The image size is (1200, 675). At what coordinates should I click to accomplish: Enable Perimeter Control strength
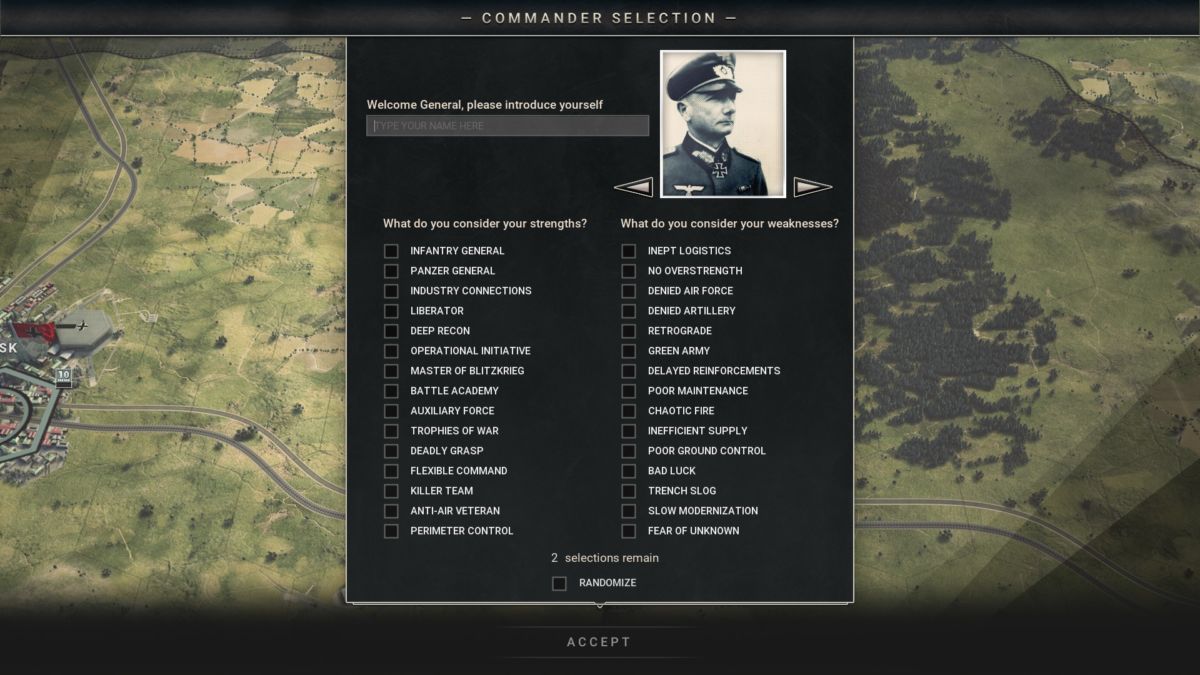pos(391,531)
